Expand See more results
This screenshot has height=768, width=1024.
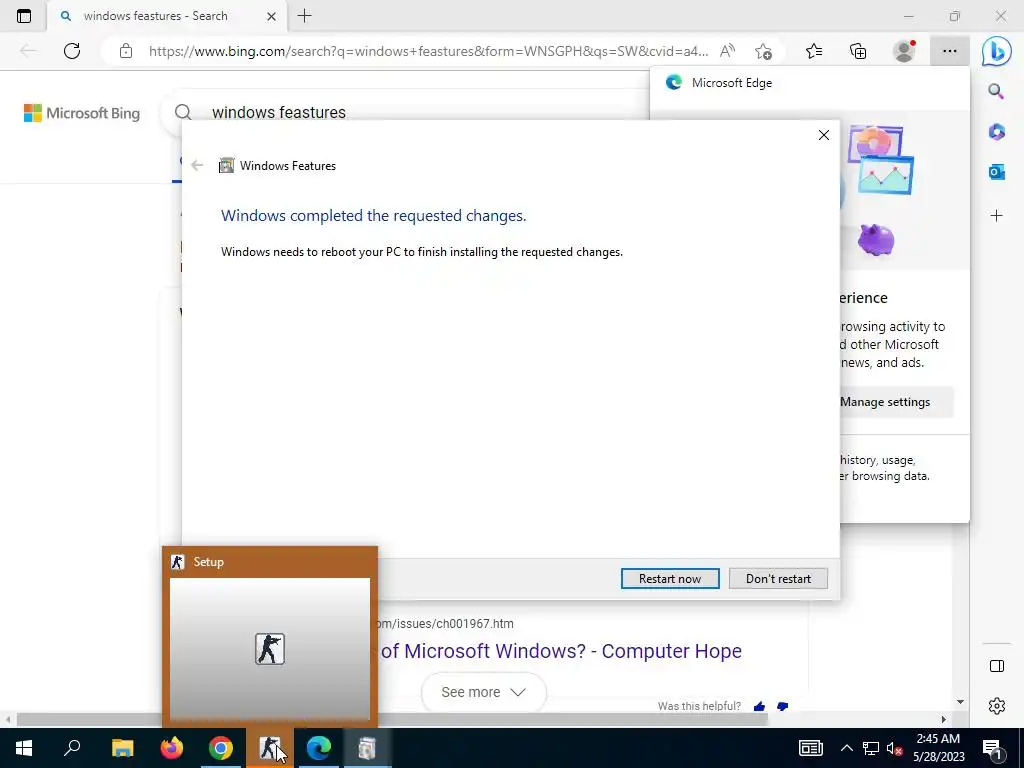coord(483,692)
